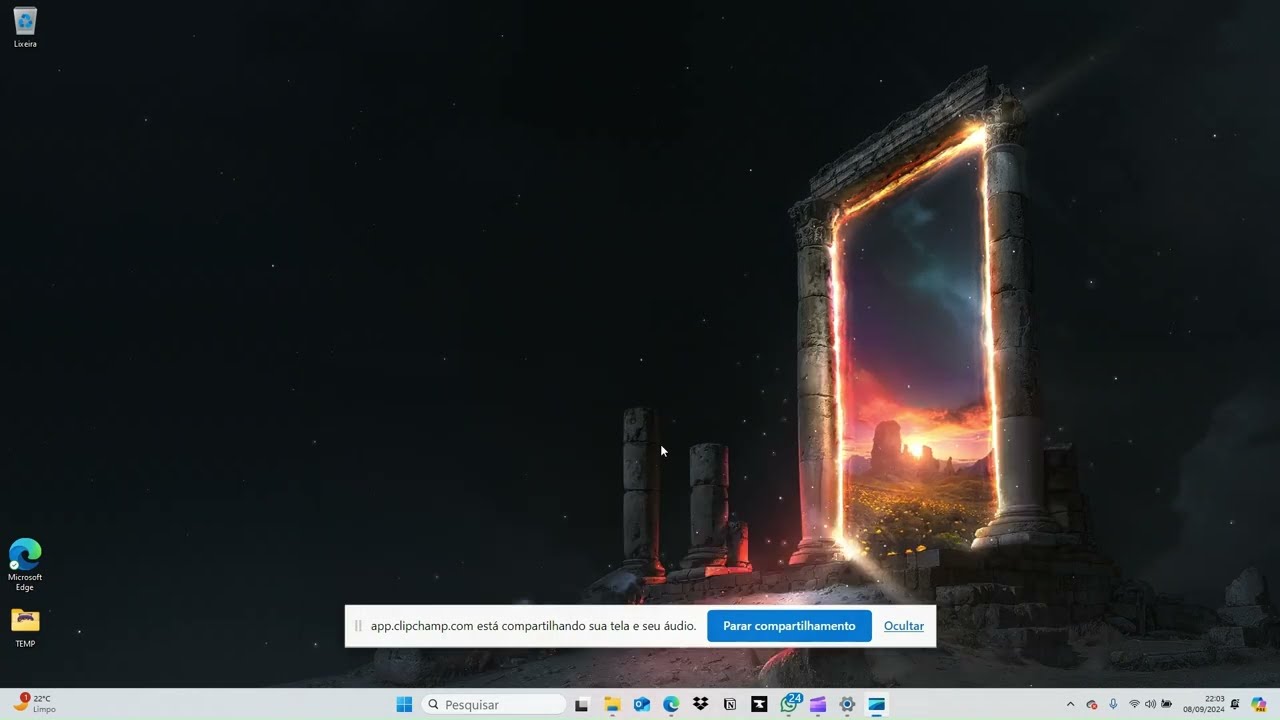Open WhatsApp with 24 notifications
This screenshot has height=720, width=1280.
pos(789,704)
